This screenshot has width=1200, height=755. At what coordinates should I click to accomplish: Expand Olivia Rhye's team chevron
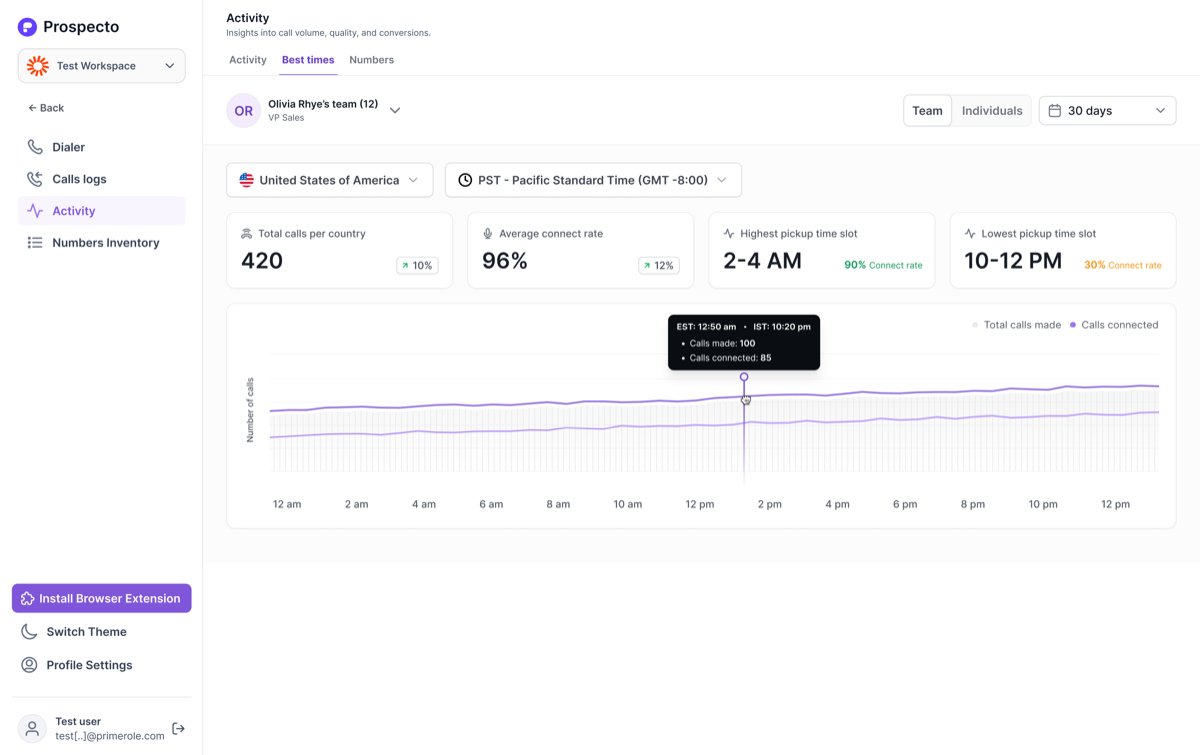(395, 111)
